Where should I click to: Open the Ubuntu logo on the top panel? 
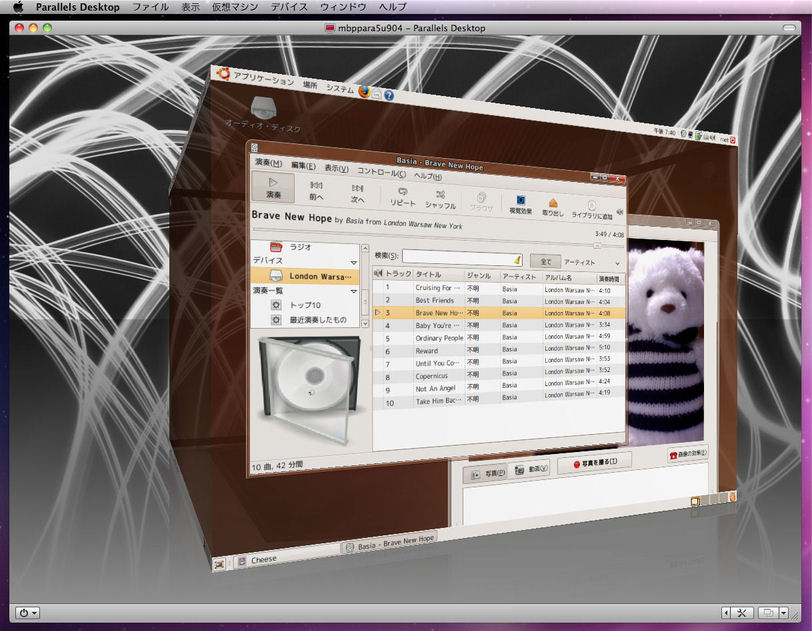223,74
